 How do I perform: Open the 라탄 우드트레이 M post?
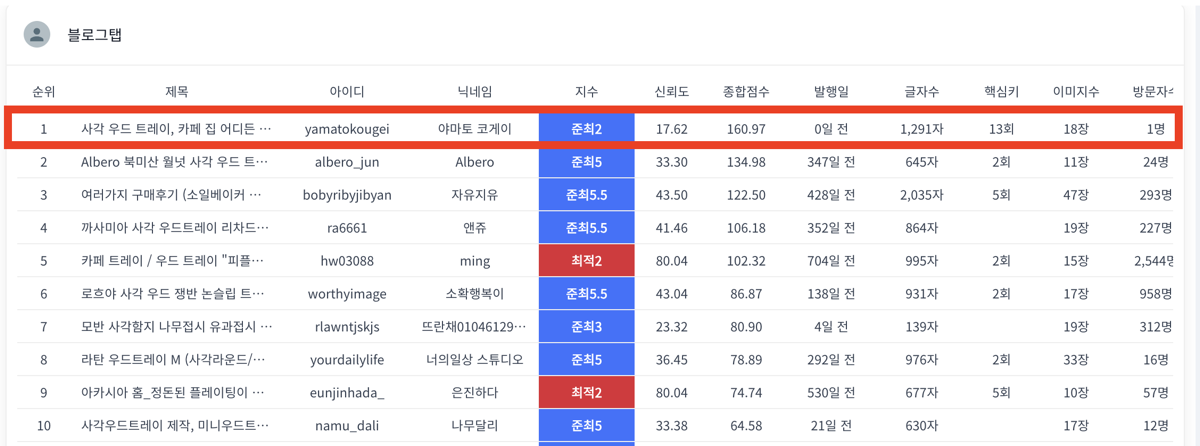[175, 360]
